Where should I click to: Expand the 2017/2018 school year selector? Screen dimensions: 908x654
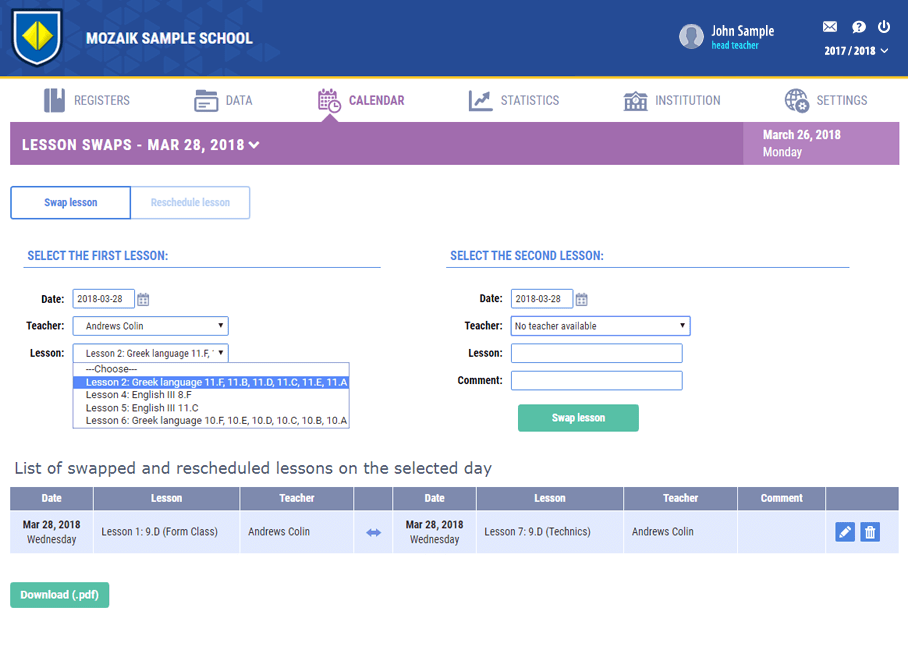[856, 51]
